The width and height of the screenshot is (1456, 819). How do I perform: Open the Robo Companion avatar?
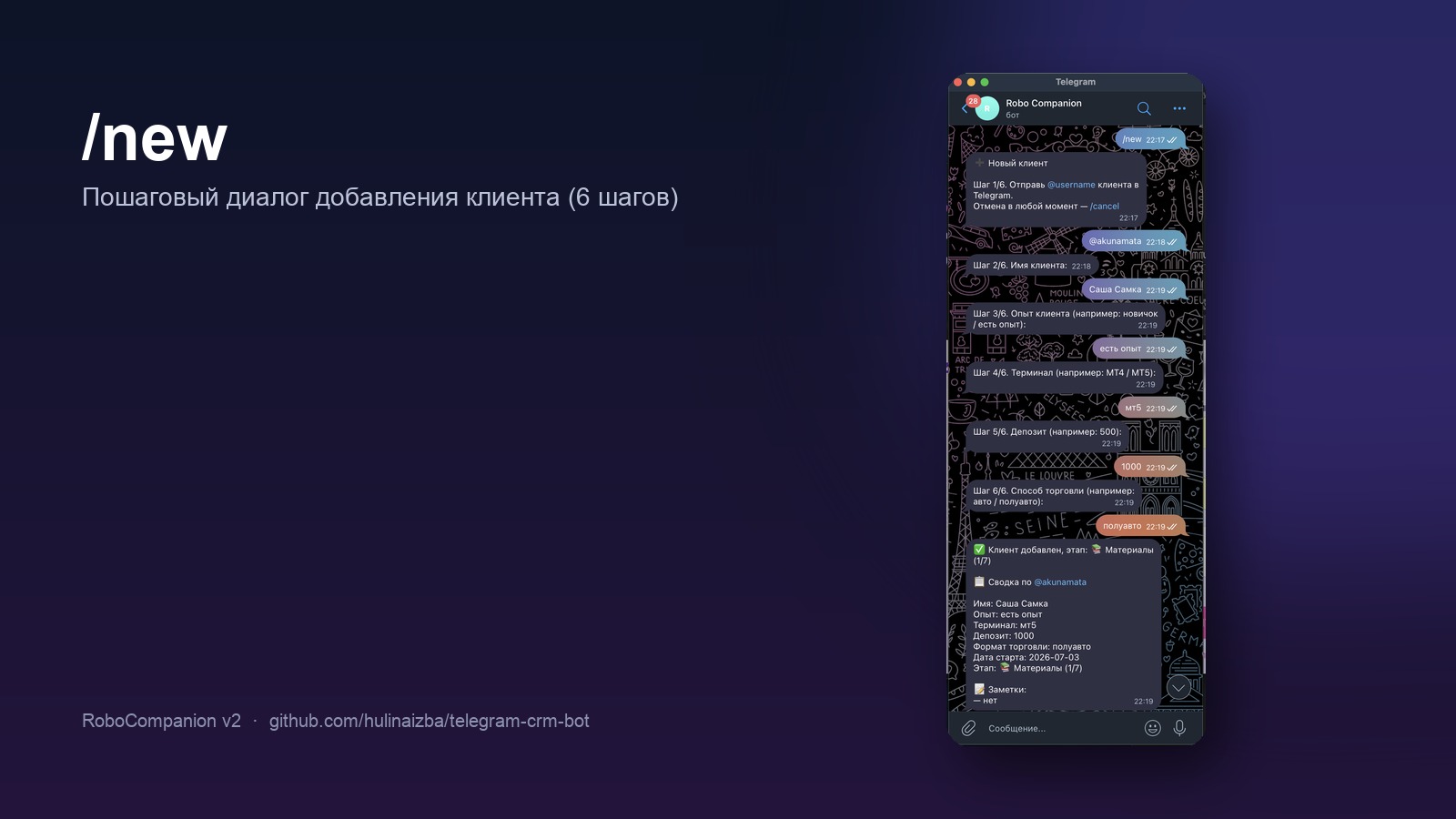click(987, 108)
